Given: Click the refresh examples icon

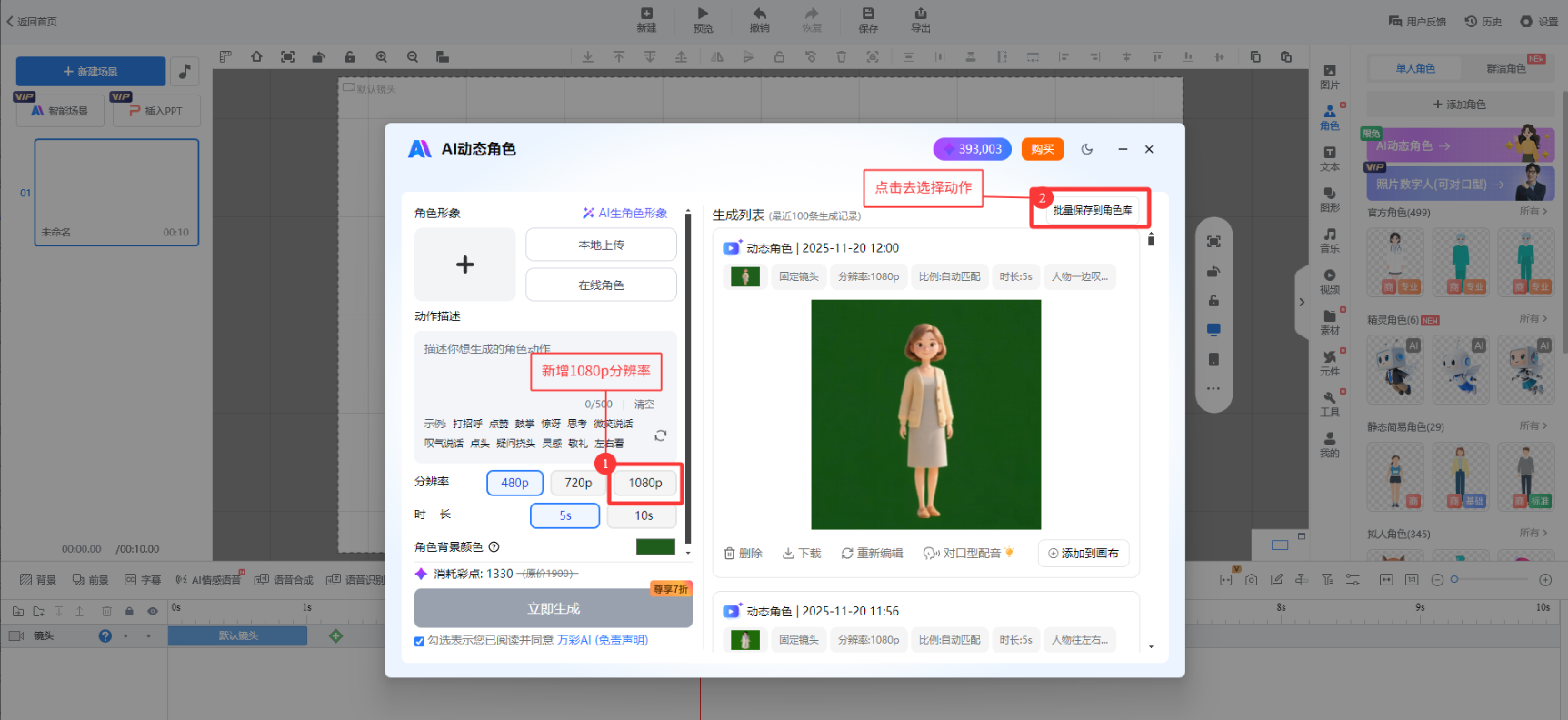Looking at the screenshot, I should [x=661, y=435].
